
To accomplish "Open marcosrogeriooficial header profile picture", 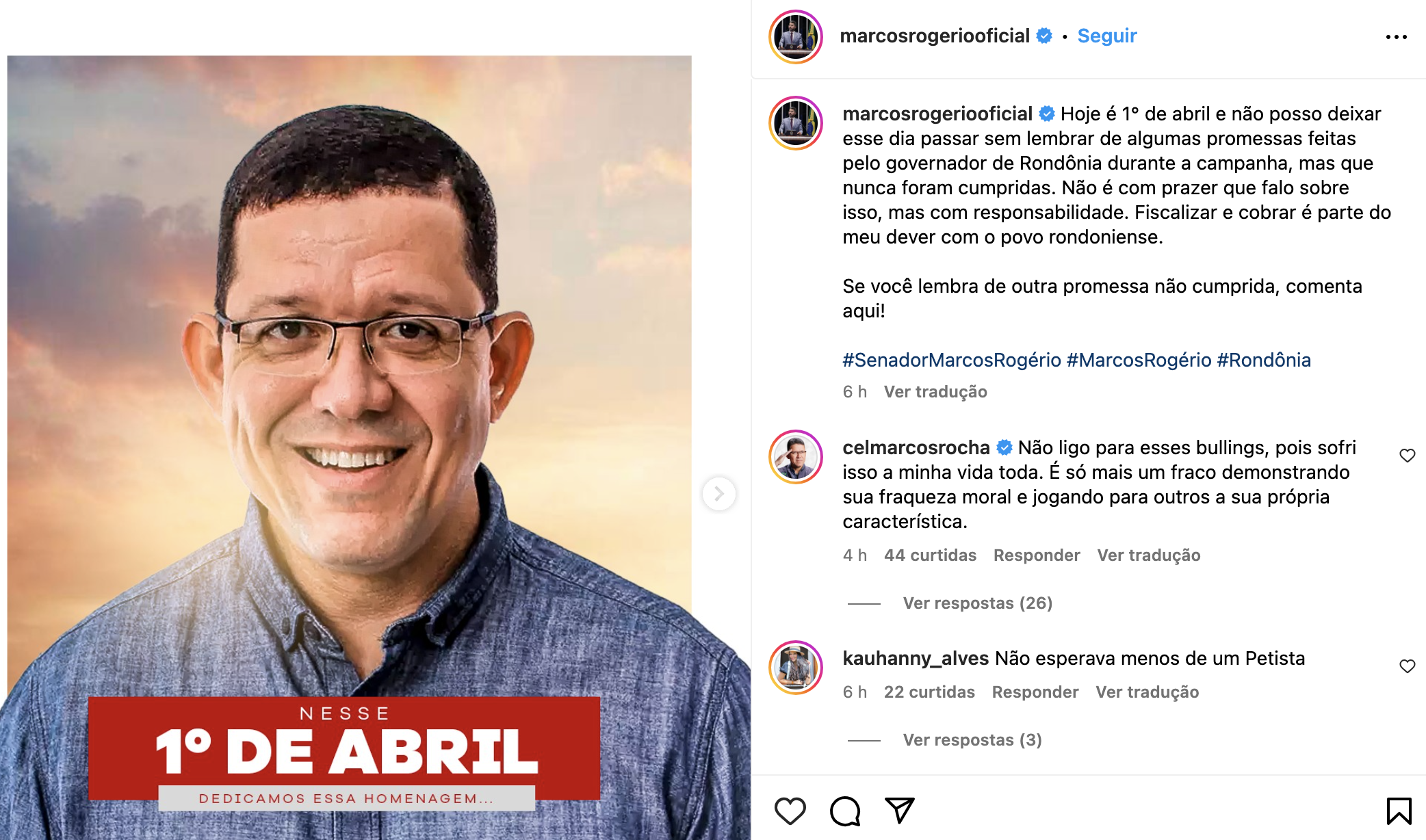I will click(795, 36).
